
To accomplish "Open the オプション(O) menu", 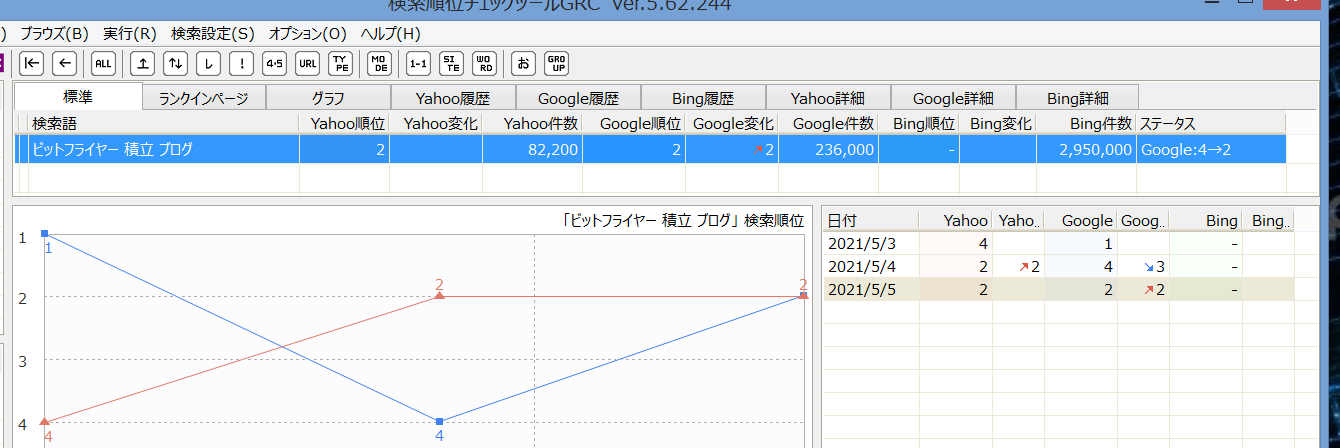I will tap(308, 33).
